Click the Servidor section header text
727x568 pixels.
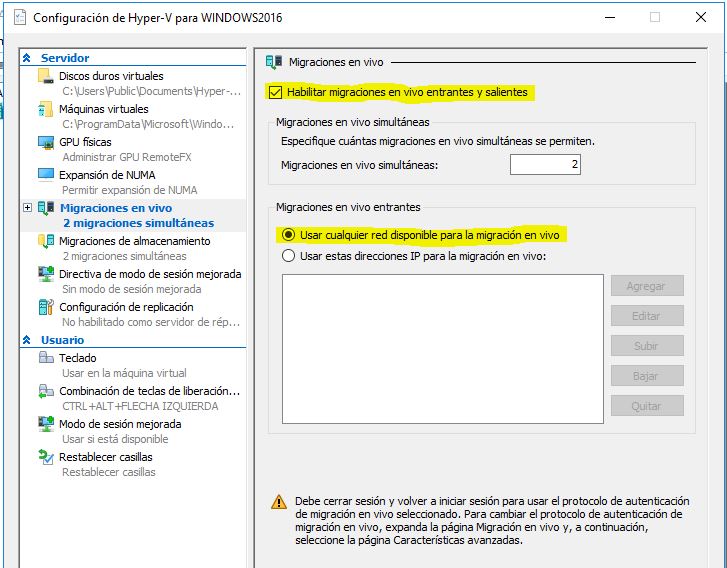65,58
